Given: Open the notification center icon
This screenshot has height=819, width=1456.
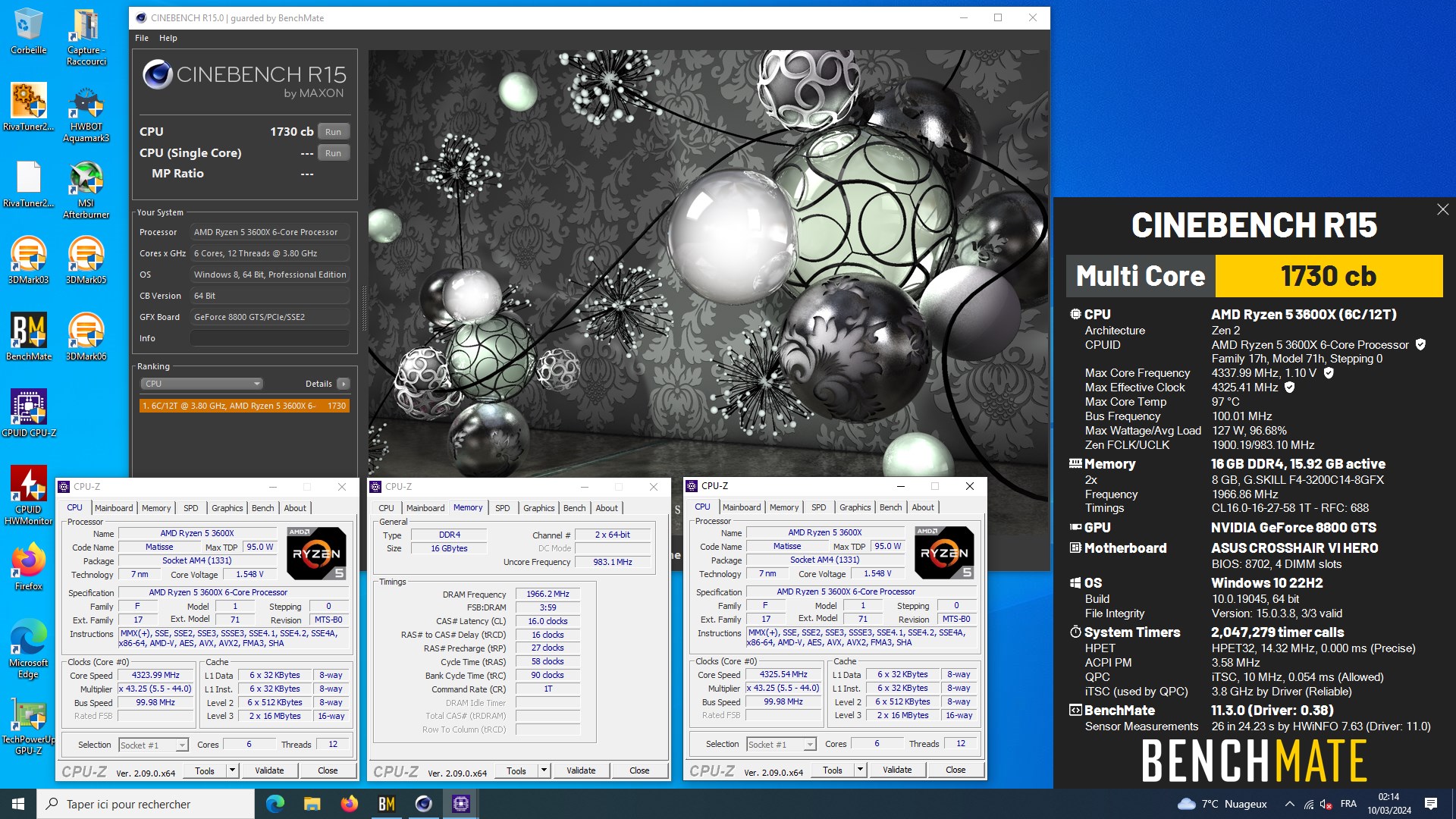Looking at the screenshot, I should [x=1431, y=804].
